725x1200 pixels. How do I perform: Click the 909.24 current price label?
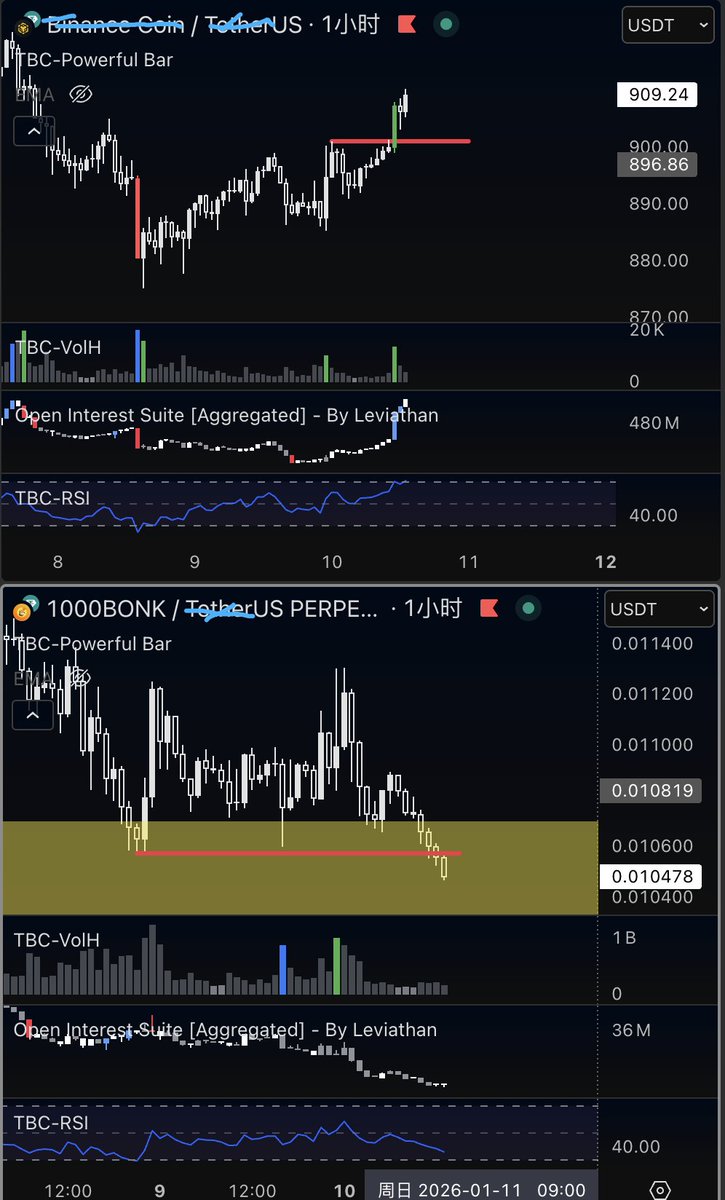[655, 95]
